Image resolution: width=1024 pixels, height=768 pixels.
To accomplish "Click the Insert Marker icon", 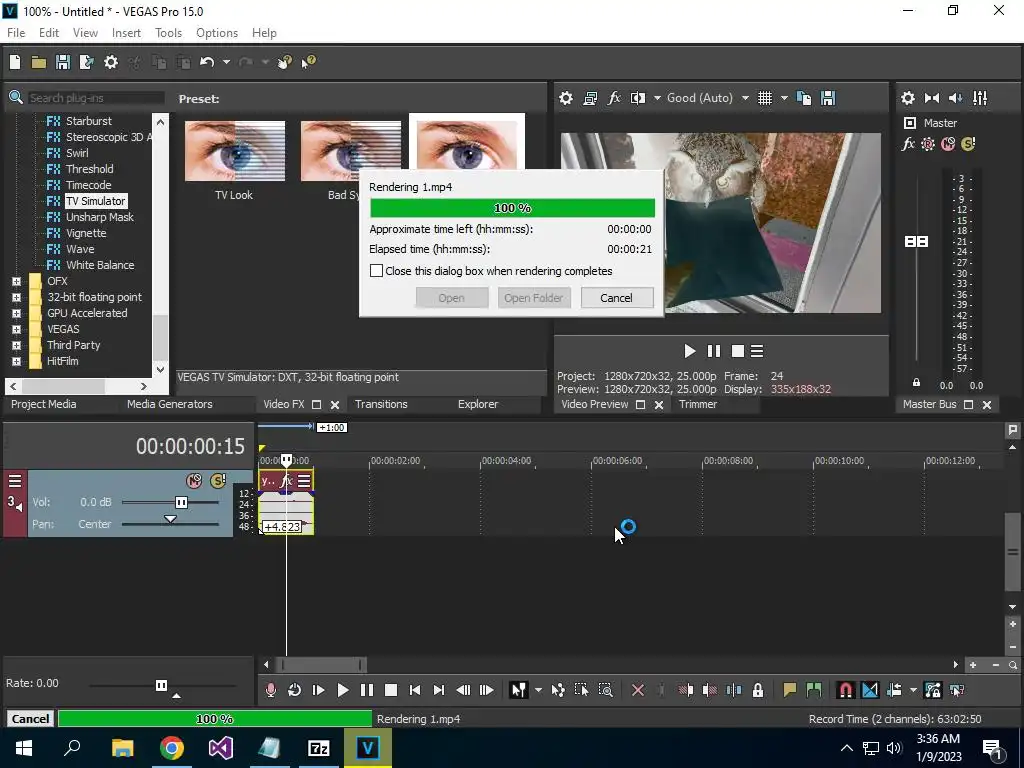I will 790,690.
